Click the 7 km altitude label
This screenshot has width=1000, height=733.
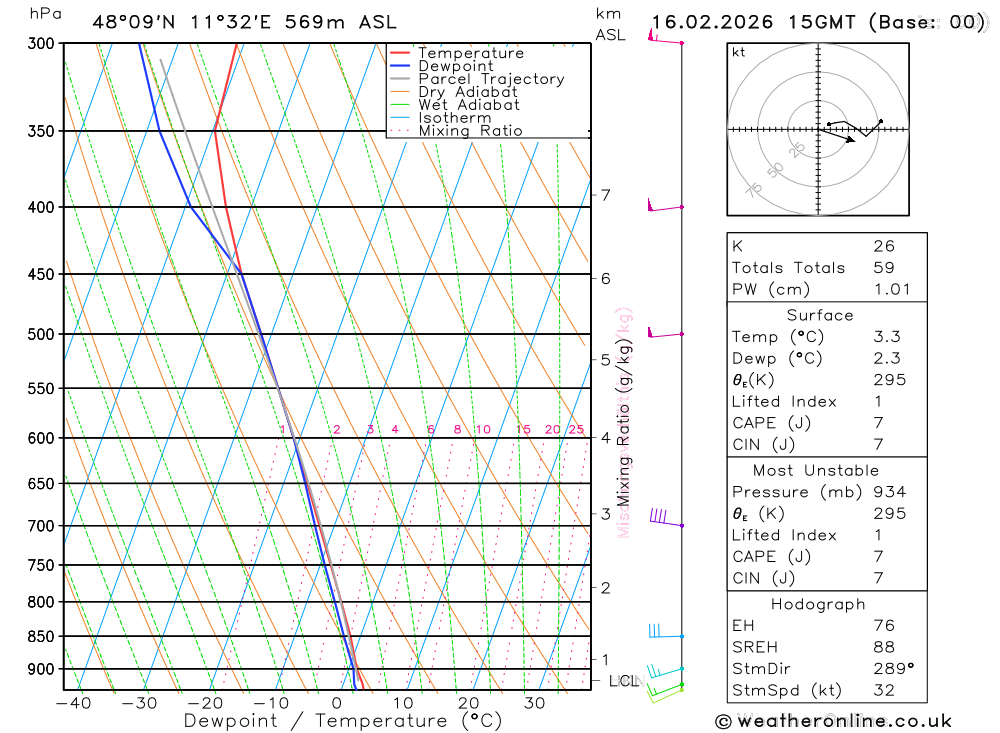coord(606,195)
